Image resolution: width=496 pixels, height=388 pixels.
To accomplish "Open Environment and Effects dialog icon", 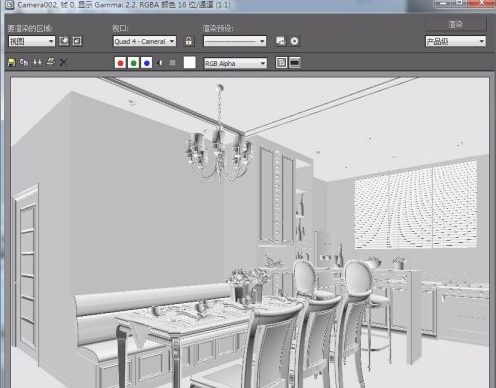I will point(294,41).
